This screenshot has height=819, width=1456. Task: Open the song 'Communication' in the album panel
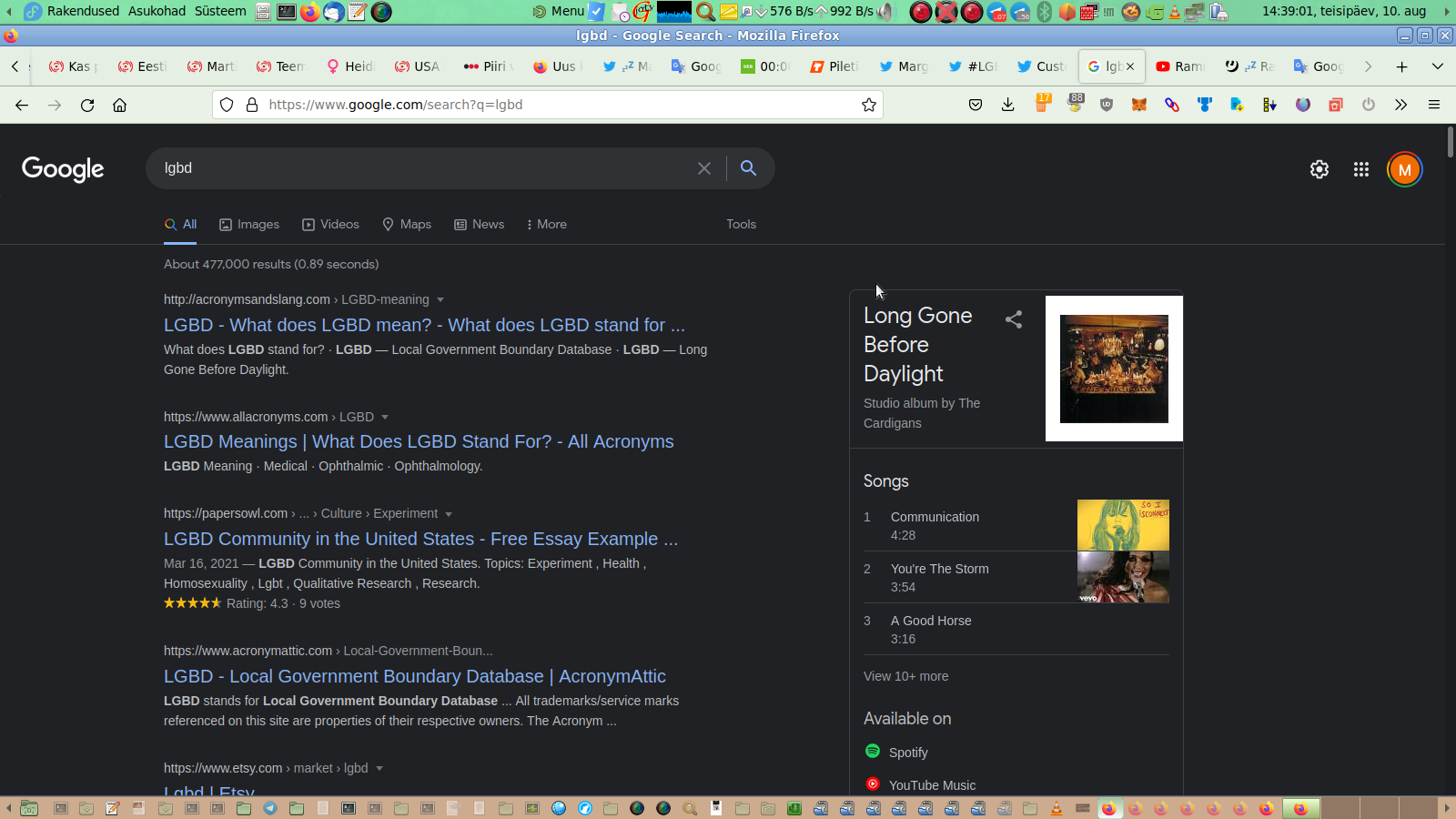tap(935, 517)
